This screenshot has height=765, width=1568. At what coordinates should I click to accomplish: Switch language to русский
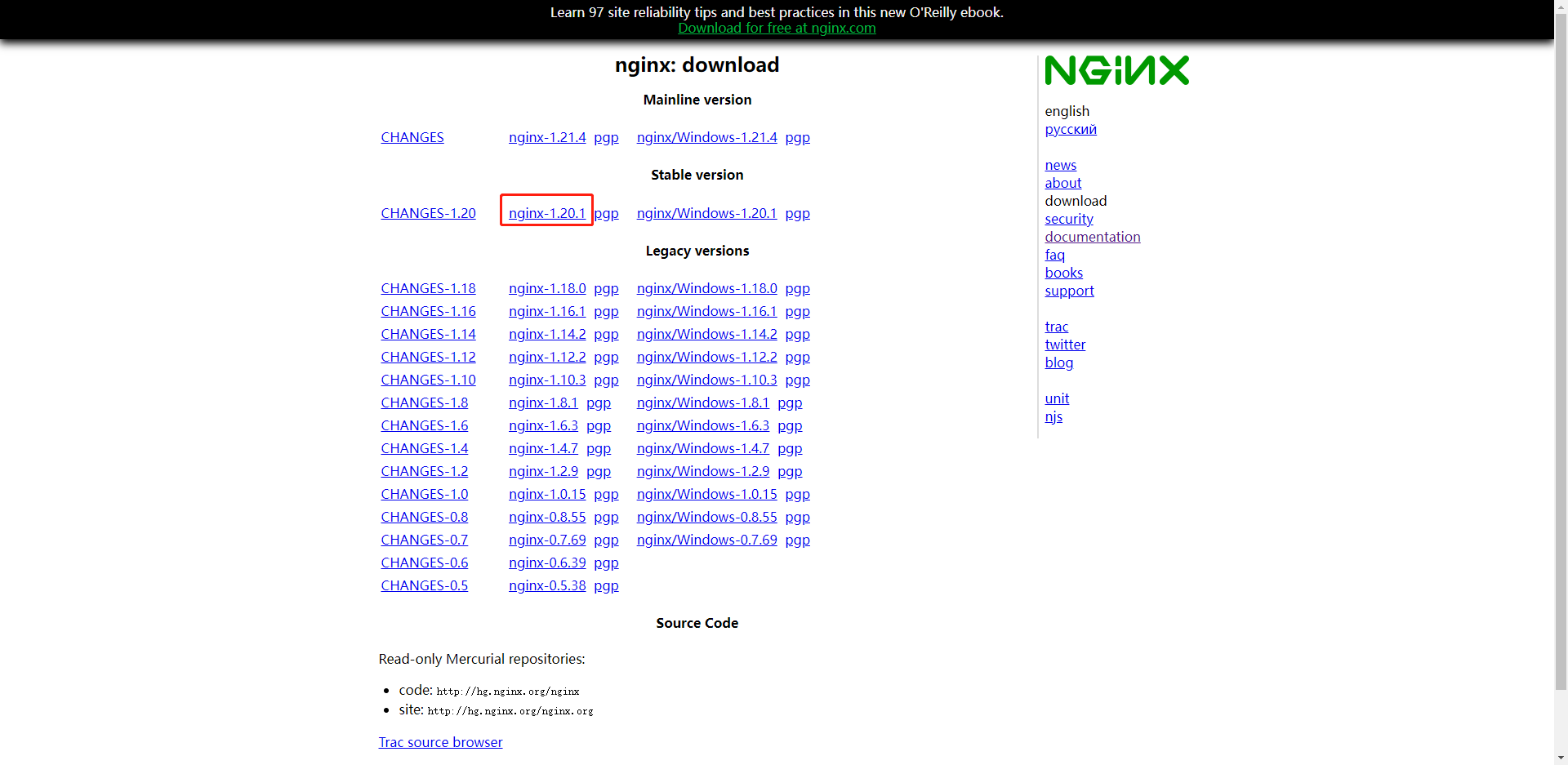[x=1070, y=129]
